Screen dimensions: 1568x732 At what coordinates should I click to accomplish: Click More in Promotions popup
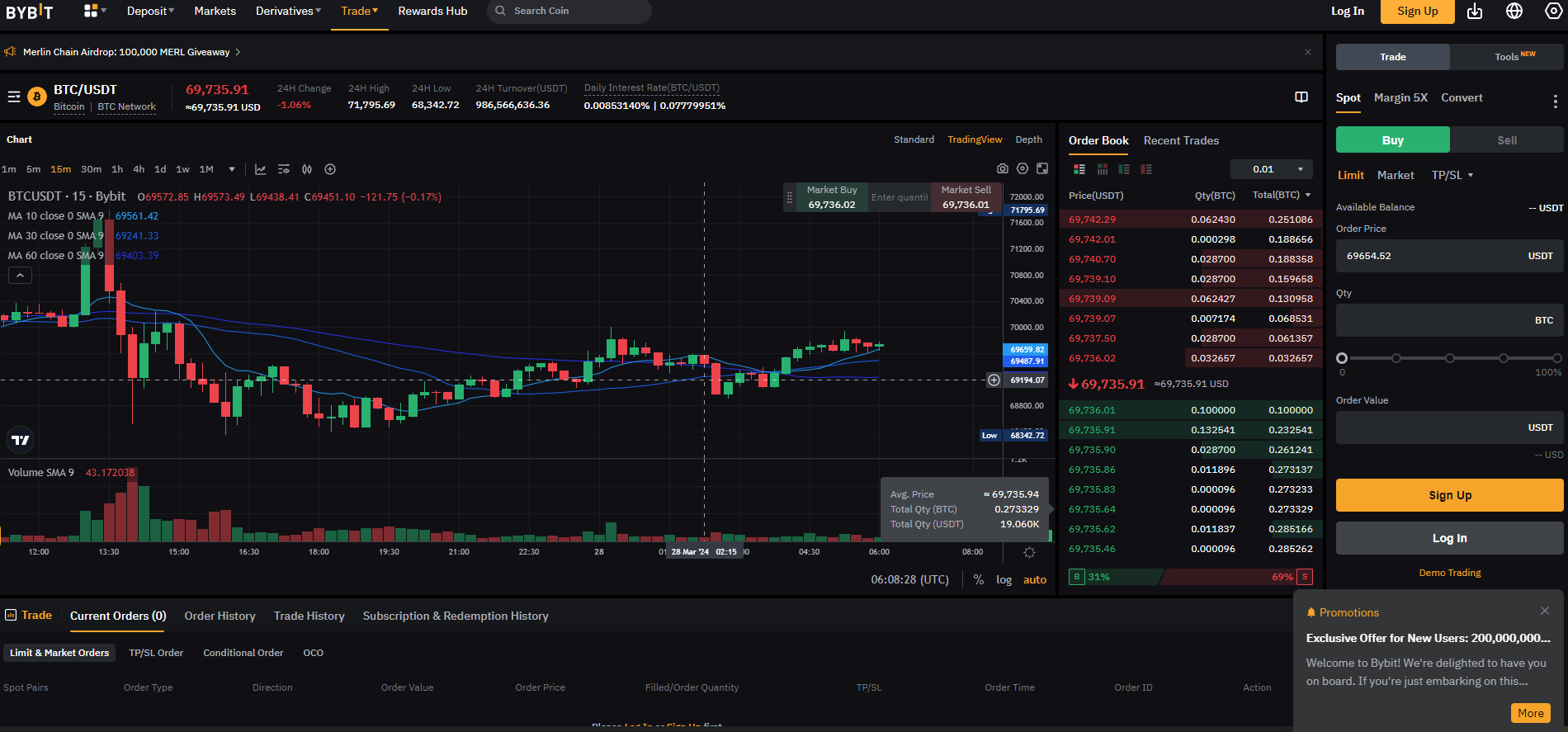(1531, 713)
